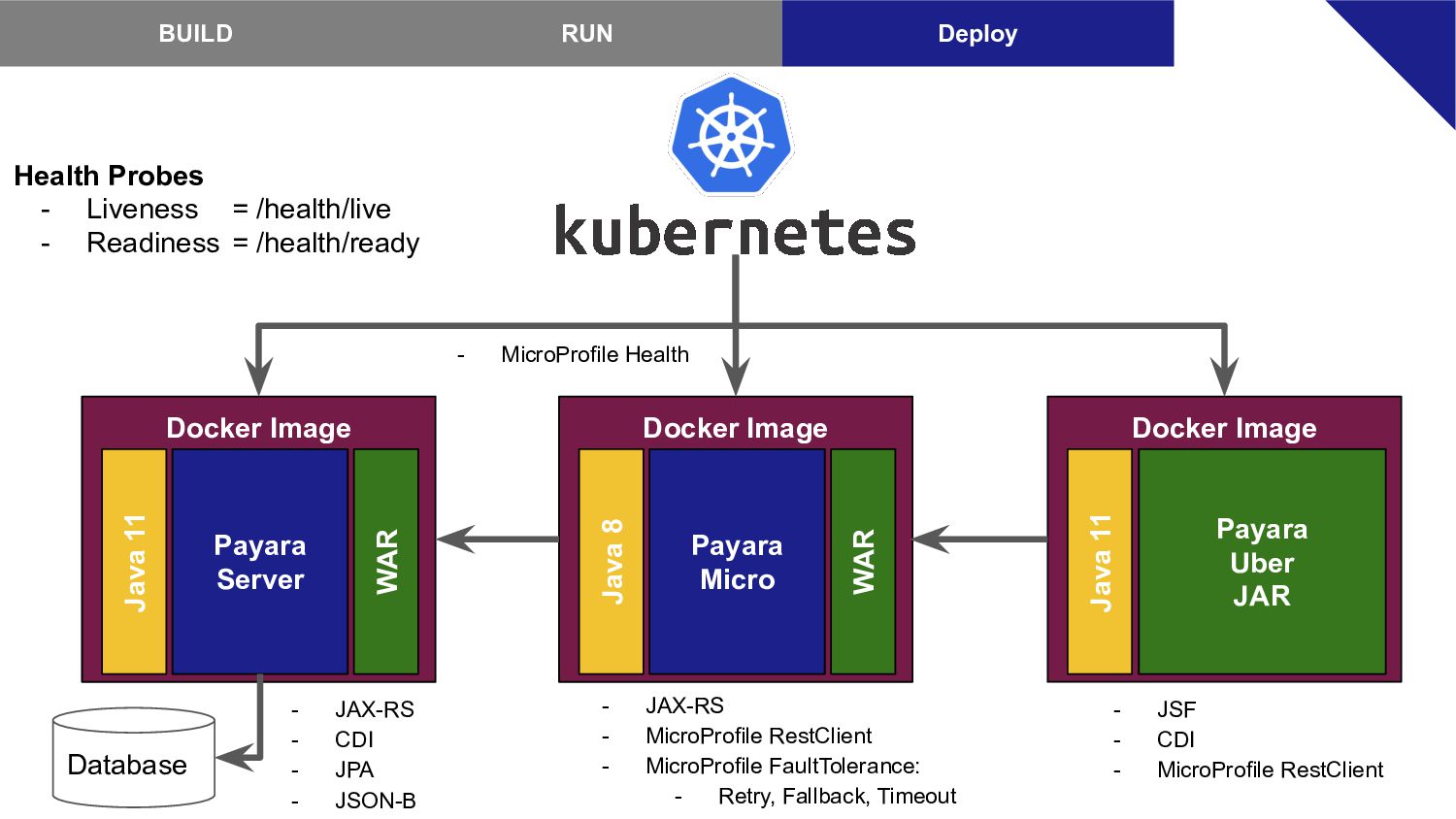Select the Deploy tab
This screenshot has height=819, width=1456.
pyautogui.click(x=977, y=33)
